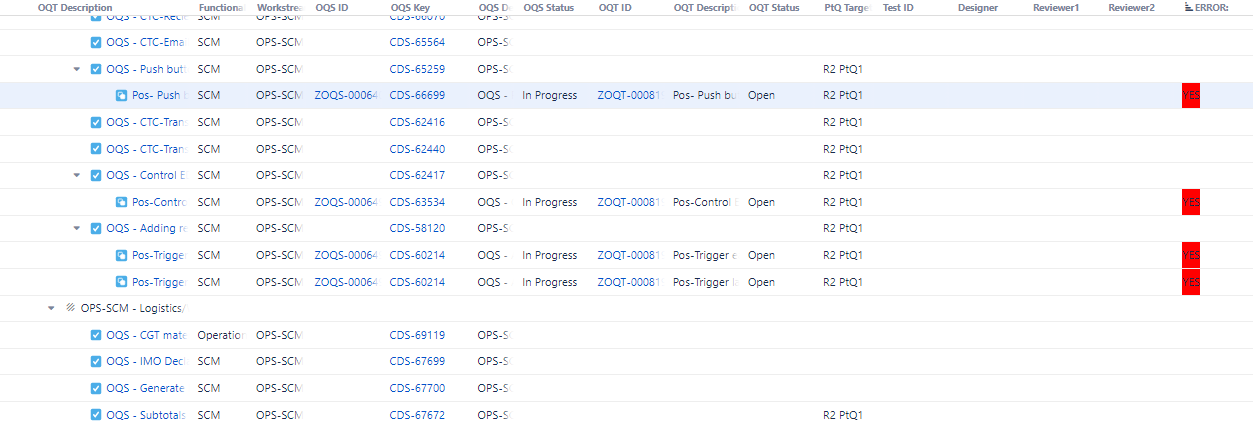Open the ZOQS-0006 link in the CDS-66699 row
Image resolution: width=1253 pixels, height=427 pixels.
[x=346, y=96]
